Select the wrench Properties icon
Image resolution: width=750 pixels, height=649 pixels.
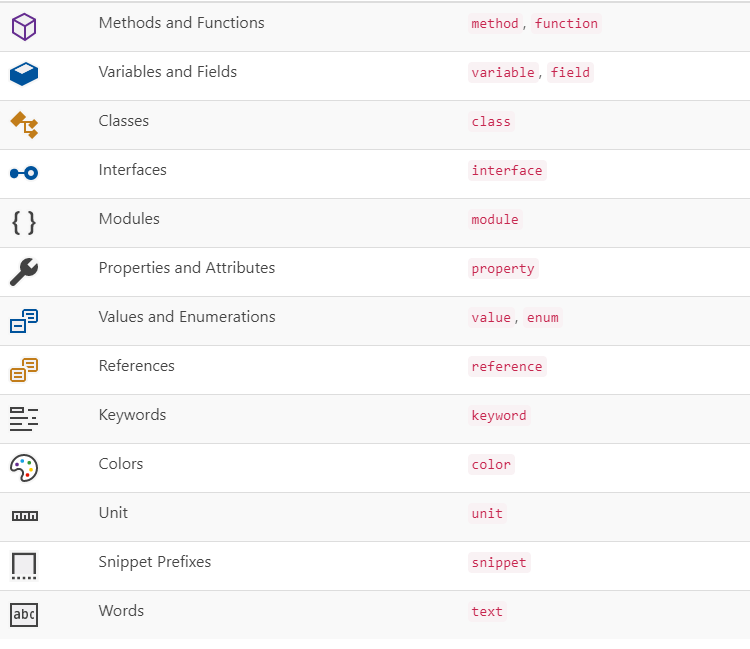click(x=24, y=272)
